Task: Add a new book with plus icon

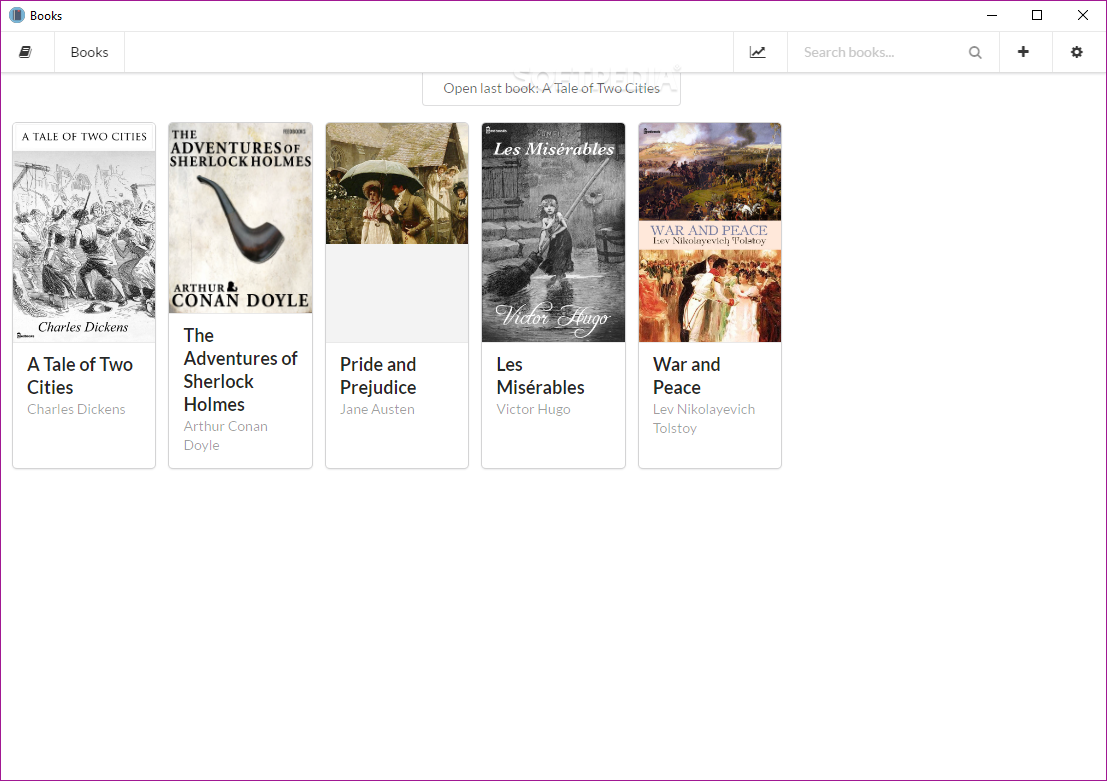Action: [x=1023, y=52]
